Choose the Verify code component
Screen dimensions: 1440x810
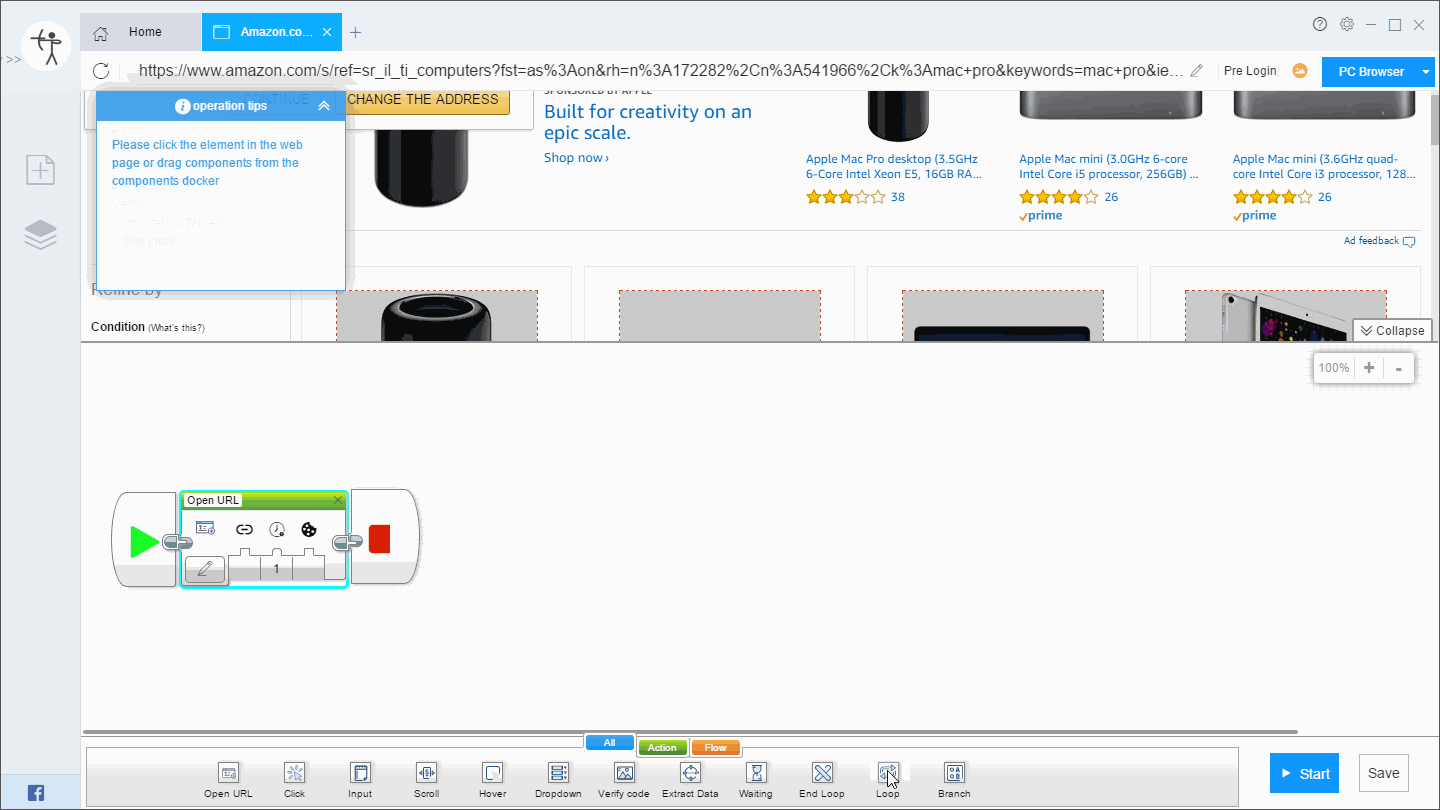click(624, 773)
